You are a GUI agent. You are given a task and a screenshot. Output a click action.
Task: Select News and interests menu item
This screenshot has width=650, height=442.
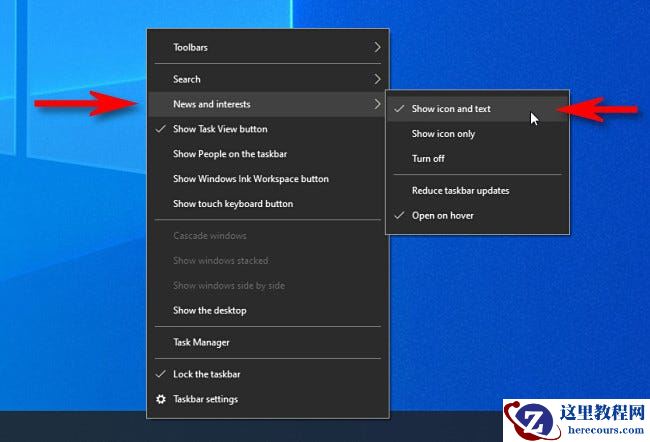click(x=268, y=104)
